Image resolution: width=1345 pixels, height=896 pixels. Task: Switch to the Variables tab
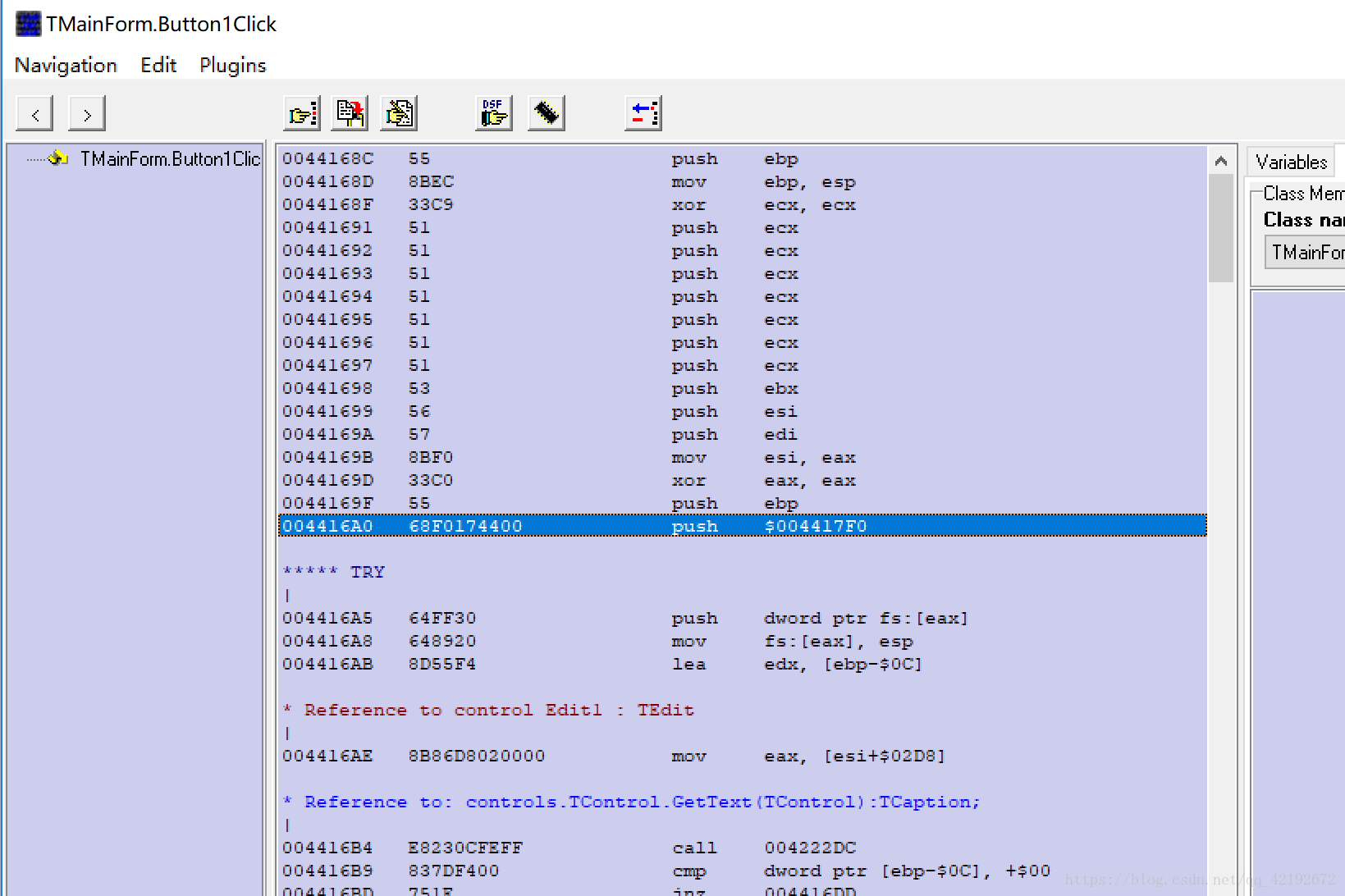[x=1291, y=162]
